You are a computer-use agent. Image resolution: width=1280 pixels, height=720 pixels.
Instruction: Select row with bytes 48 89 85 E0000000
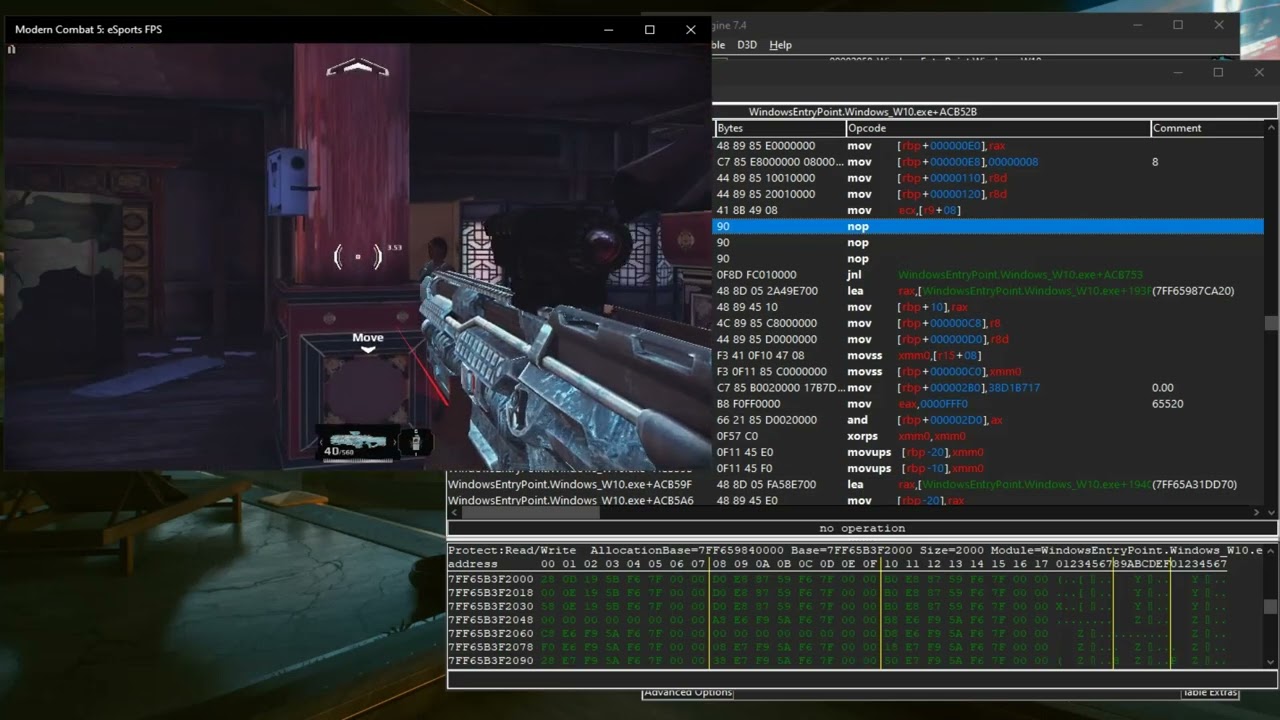pos(988,146)
